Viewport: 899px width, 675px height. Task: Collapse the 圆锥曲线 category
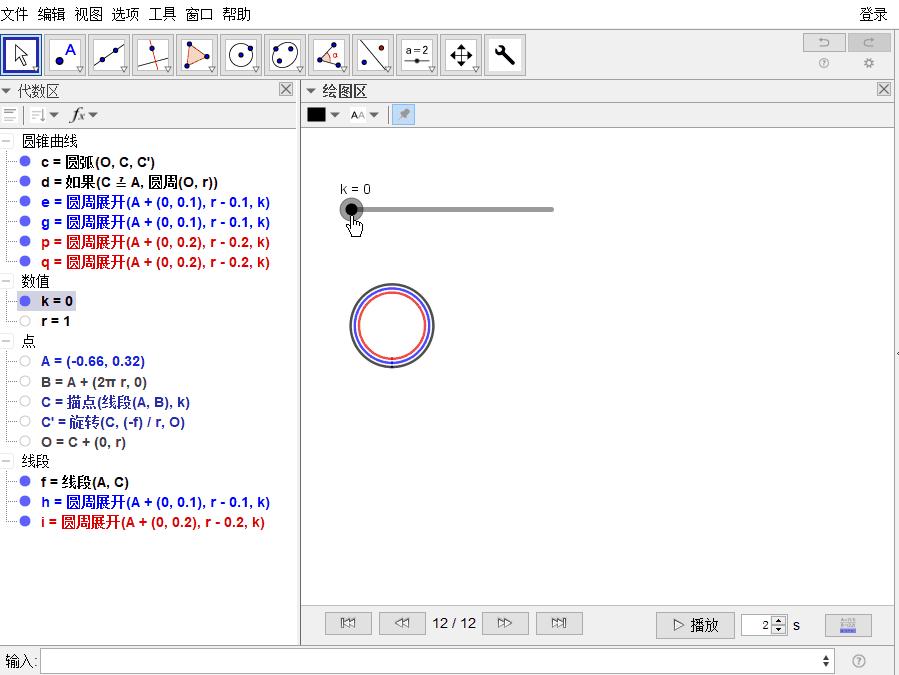[8, 141]
